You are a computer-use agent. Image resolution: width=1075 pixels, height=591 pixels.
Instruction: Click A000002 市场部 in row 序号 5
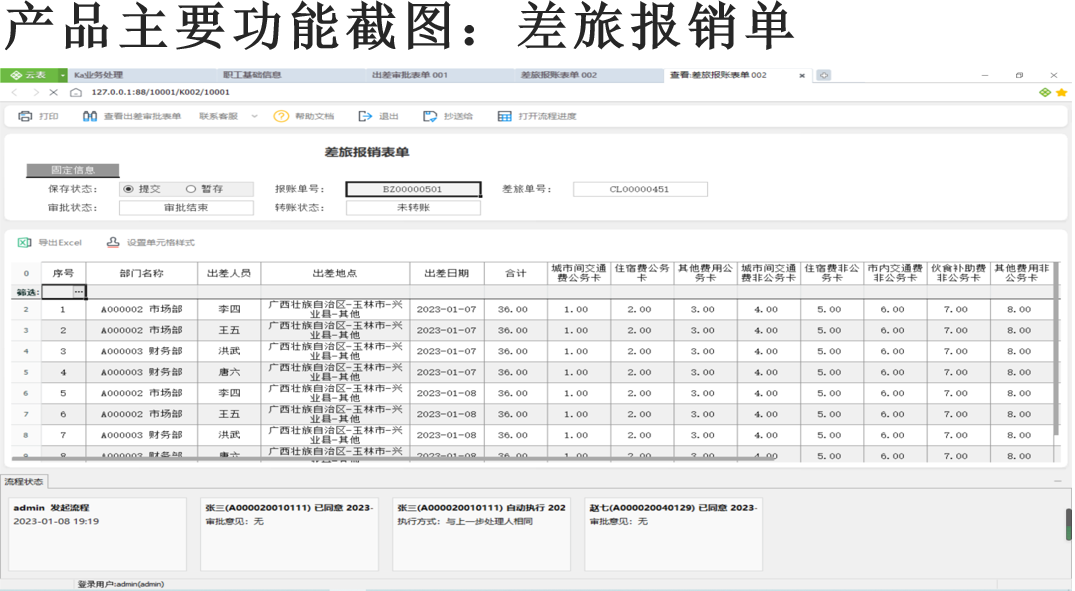tap(141, 394)
